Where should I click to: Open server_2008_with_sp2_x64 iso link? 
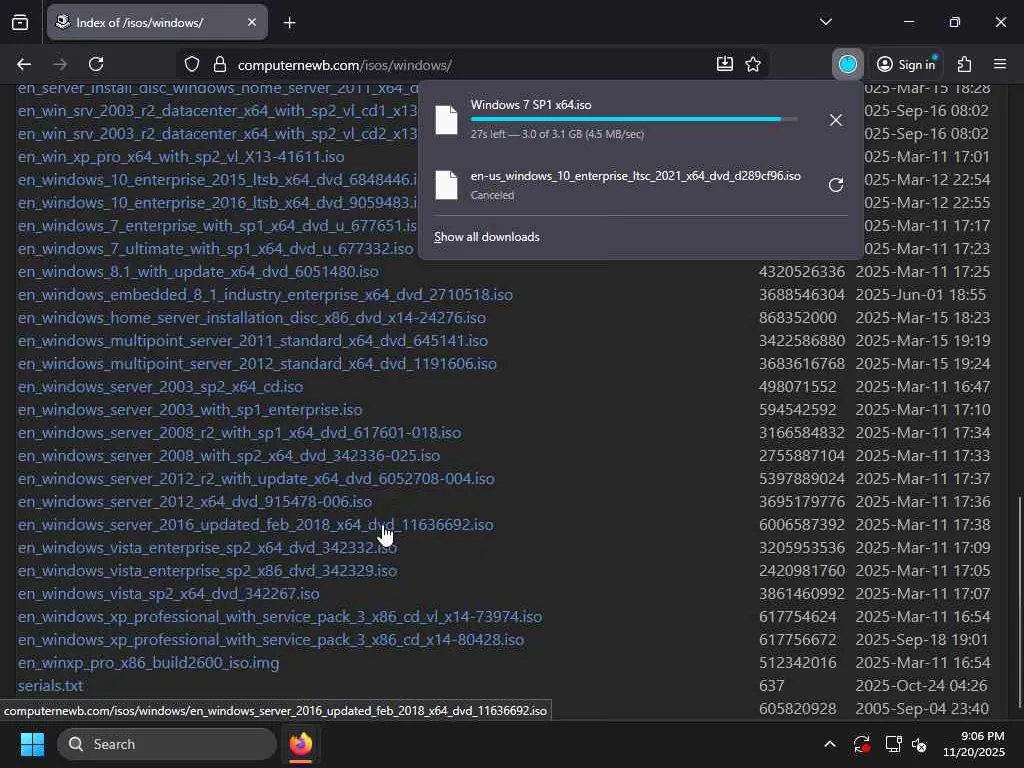(x=229, y=456)
